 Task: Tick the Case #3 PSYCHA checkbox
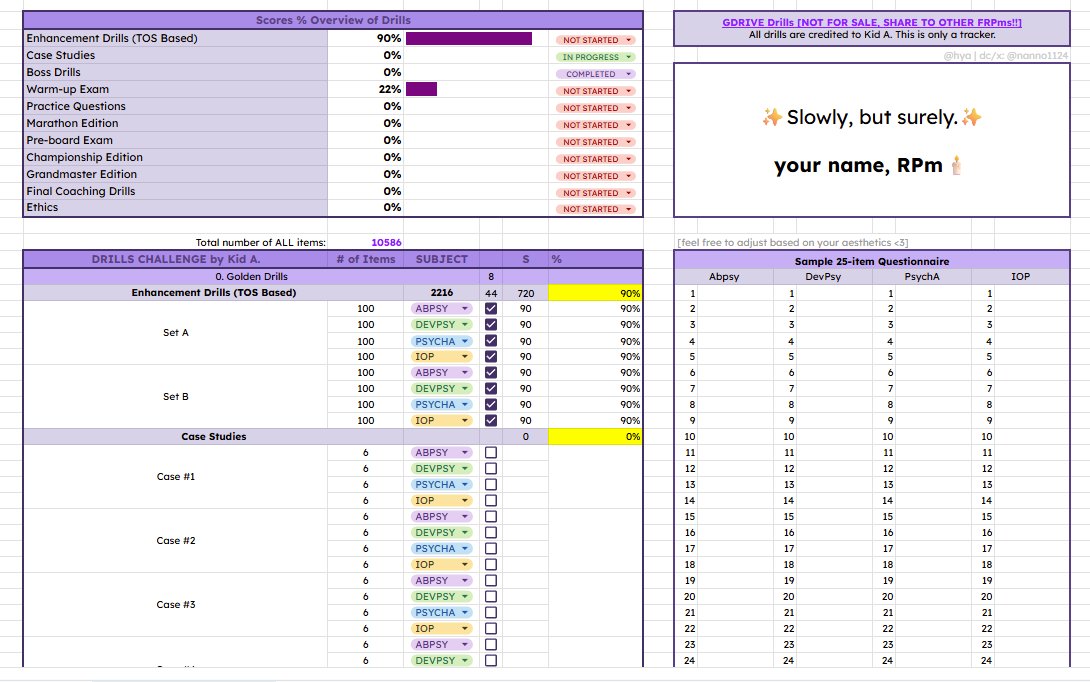point(491,612)
